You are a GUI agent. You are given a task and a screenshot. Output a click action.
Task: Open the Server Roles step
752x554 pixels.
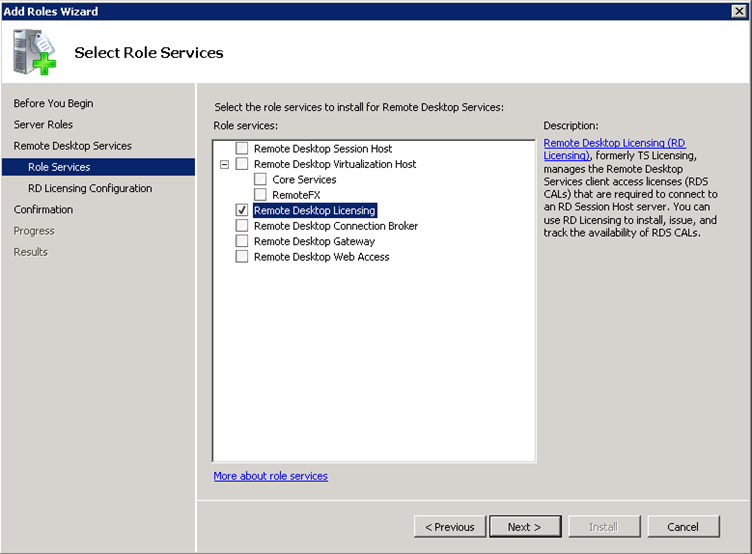(43, 125)
